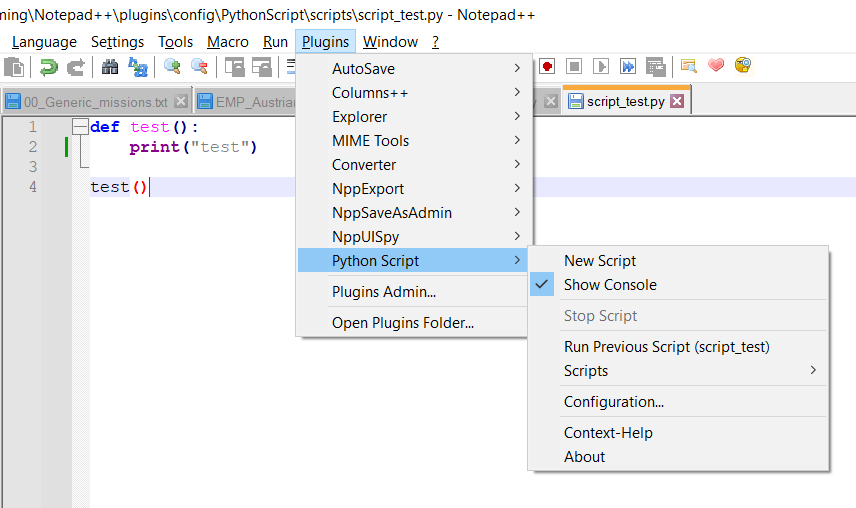Place cursor in print("test") line
Screen dimensions: 856x508
click(x=193, y=147)
